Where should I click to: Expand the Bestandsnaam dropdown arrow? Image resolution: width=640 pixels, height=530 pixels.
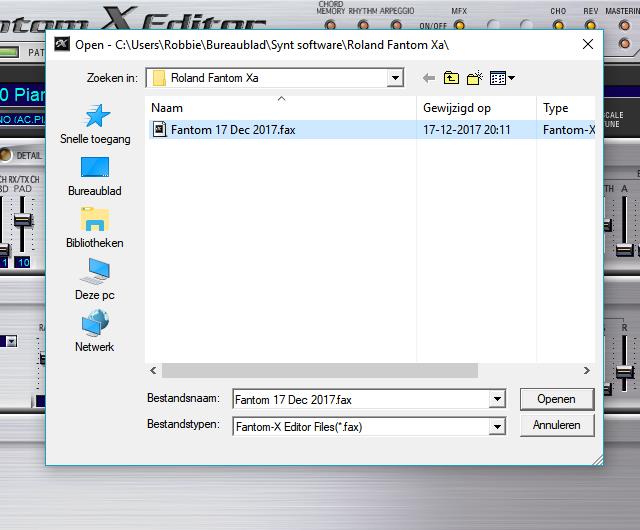[497, 399]
